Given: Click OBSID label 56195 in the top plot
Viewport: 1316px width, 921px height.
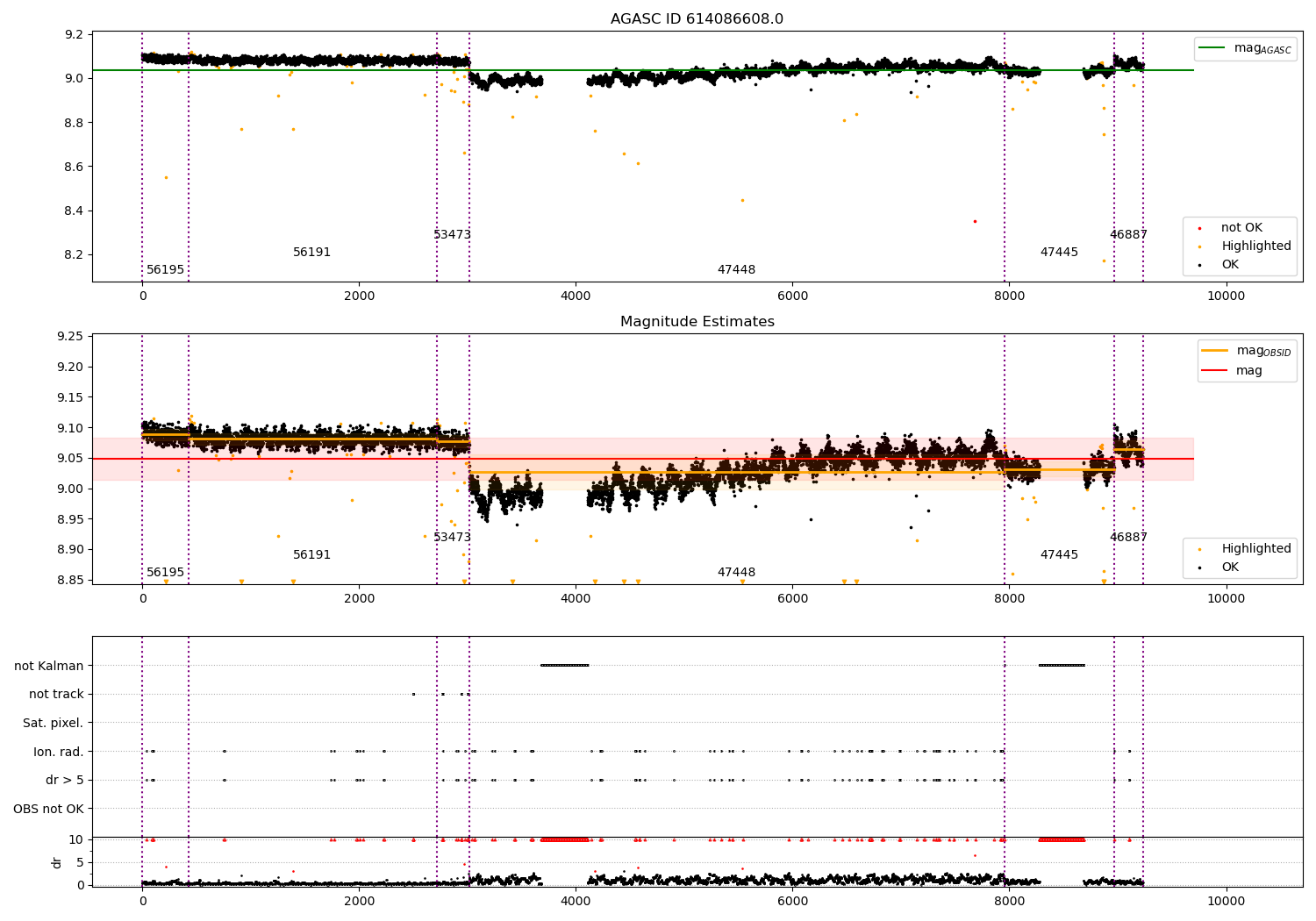Looking at the screenshot, I should pos(165,270).
